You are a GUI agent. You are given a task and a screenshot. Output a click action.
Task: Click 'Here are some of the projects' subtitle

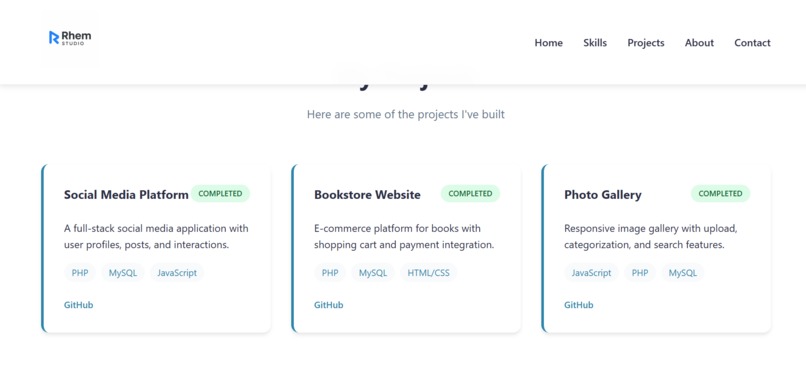(406, 114)
